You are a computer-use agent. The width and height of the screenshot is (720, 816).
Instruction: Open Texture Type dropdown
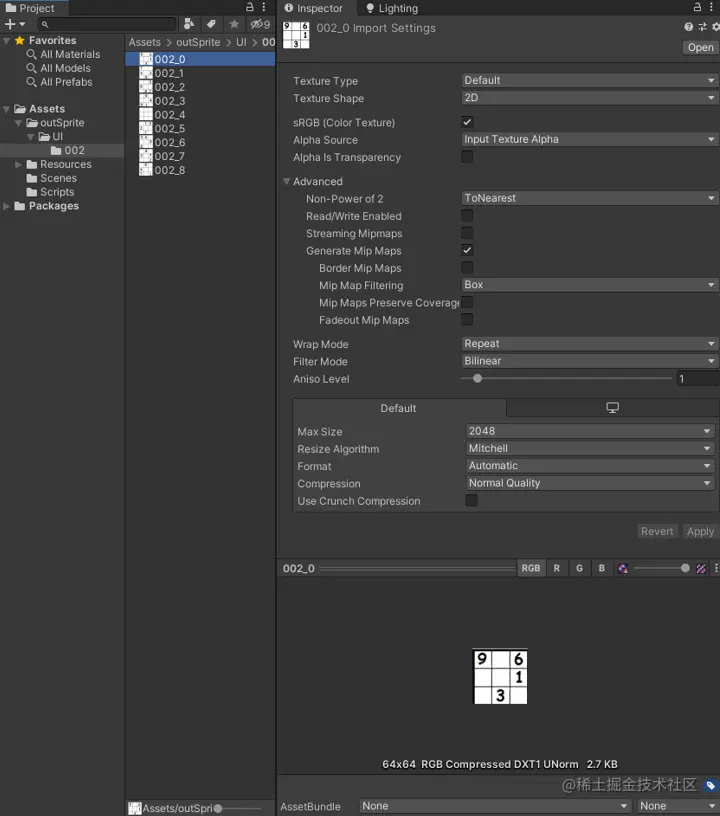click(x=589, y=80)
